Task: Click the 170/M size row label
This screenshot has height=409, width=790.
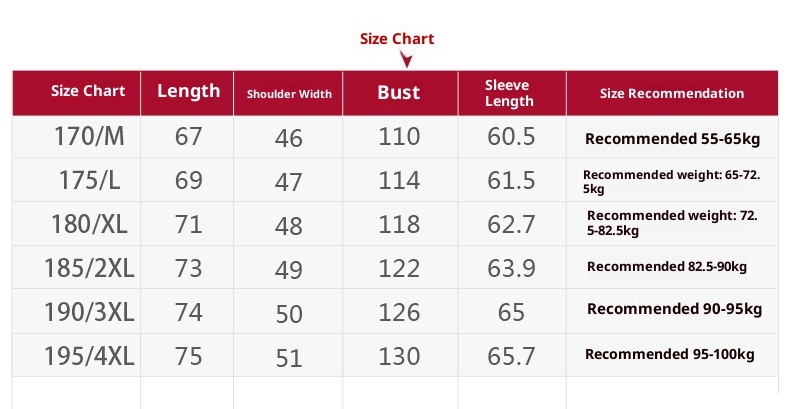Action: tap(88, 135)
